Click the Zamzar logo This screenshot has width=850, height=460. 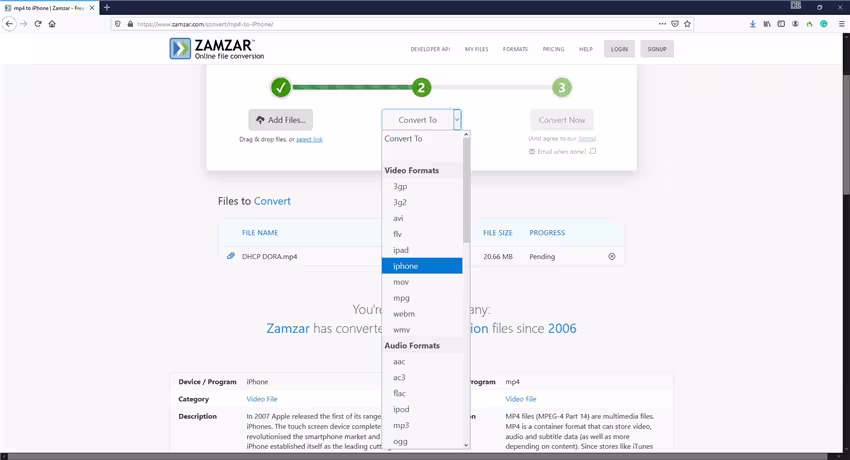pyautogui.click(x=217, y=48)
